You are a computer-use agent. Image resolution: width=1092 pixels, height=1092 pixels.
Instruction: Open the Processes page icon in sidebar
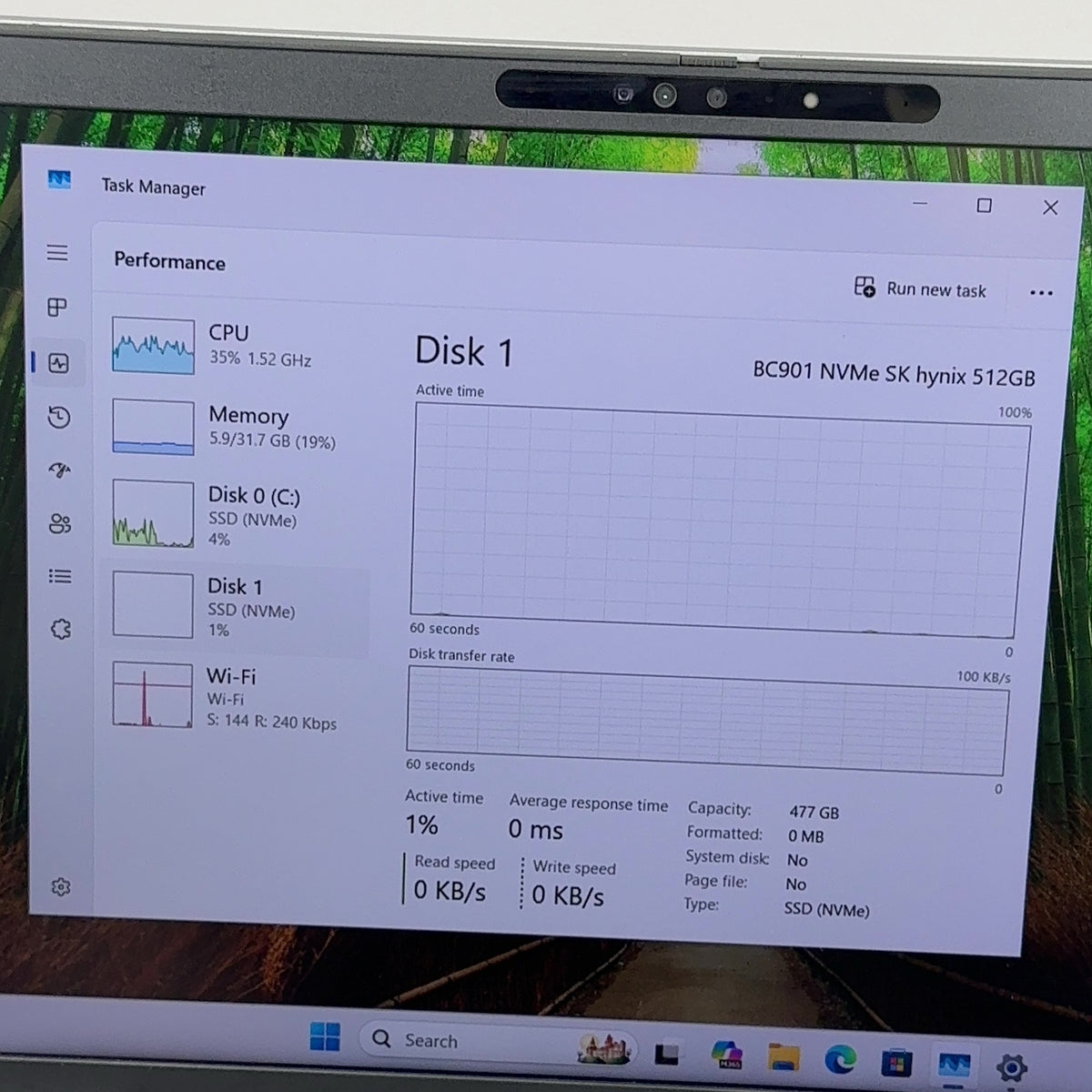click(57, 308)
